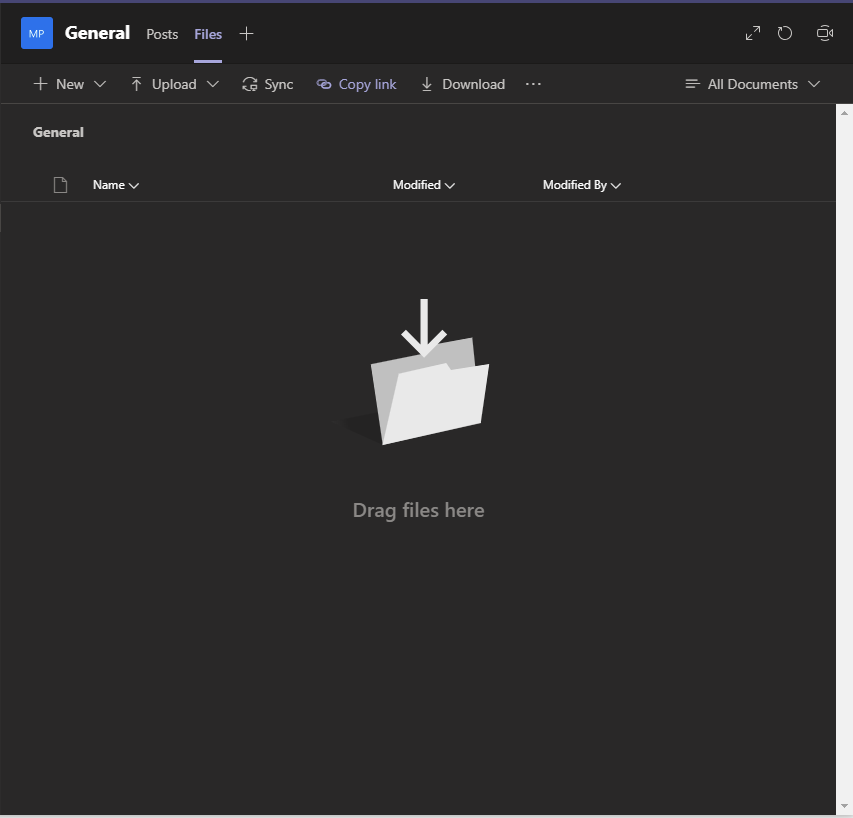The width and height of the screenshot is (853, 818).
Task: Reload the Files tab
Action: click(x=785, y=33)
